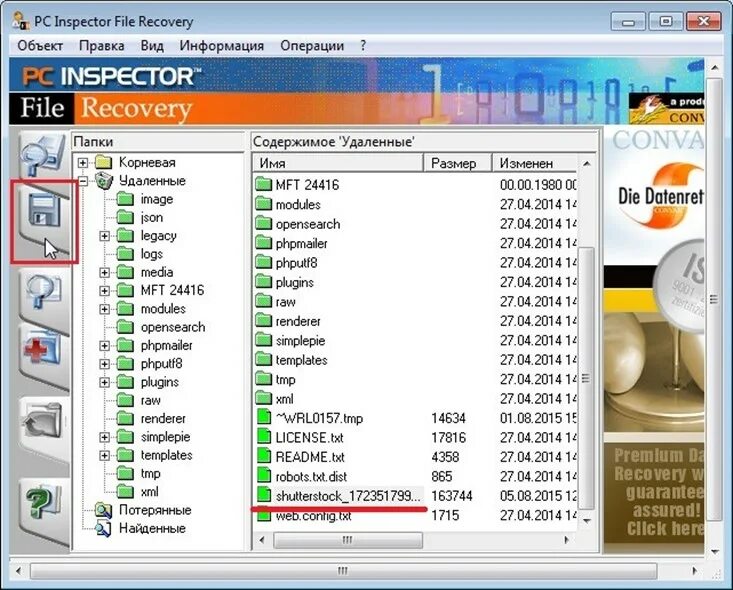Expand the Корневая tree node
This screenshot has width=733, height=590.
point(83,163)
